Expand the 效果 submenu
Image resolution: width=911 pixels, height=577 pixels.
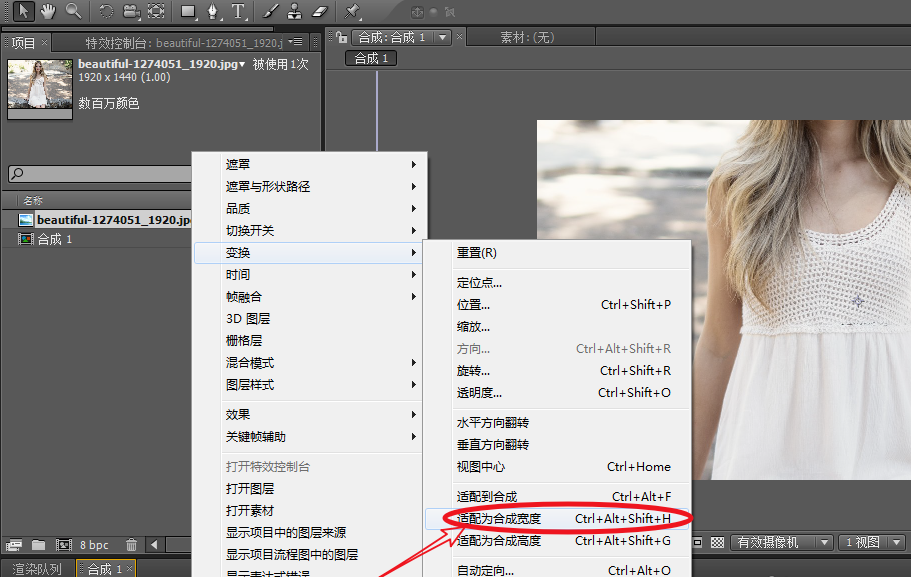click(x=310, y=415)
